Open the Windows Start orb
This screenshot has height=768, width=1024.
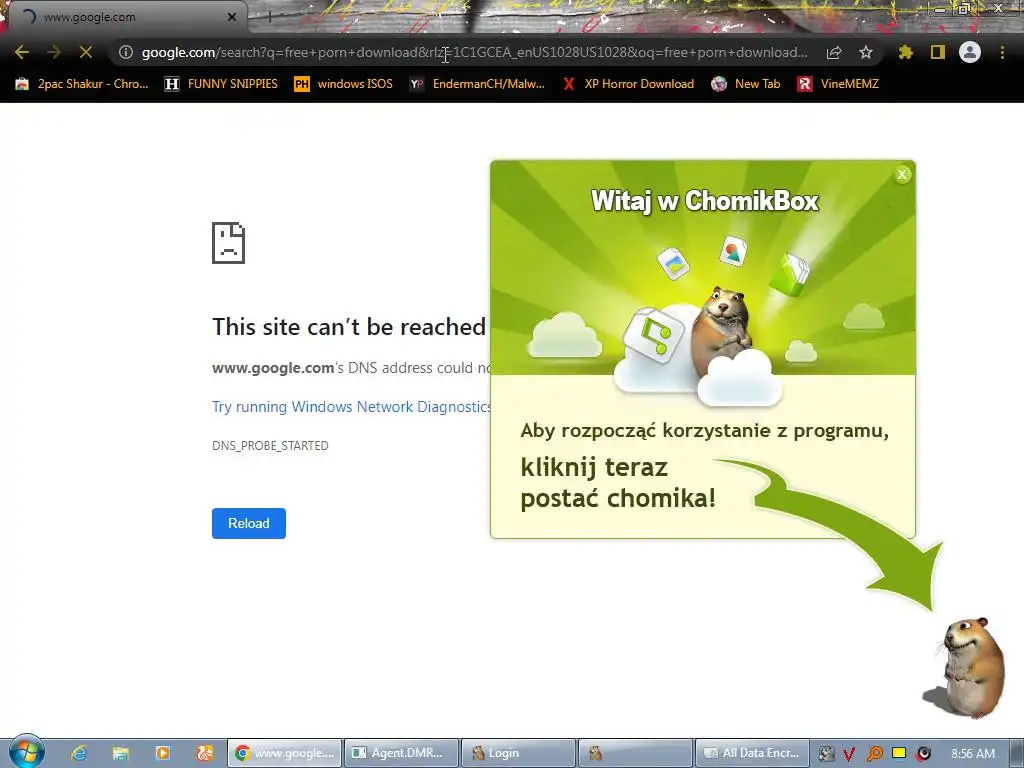(x=26, y=751)
